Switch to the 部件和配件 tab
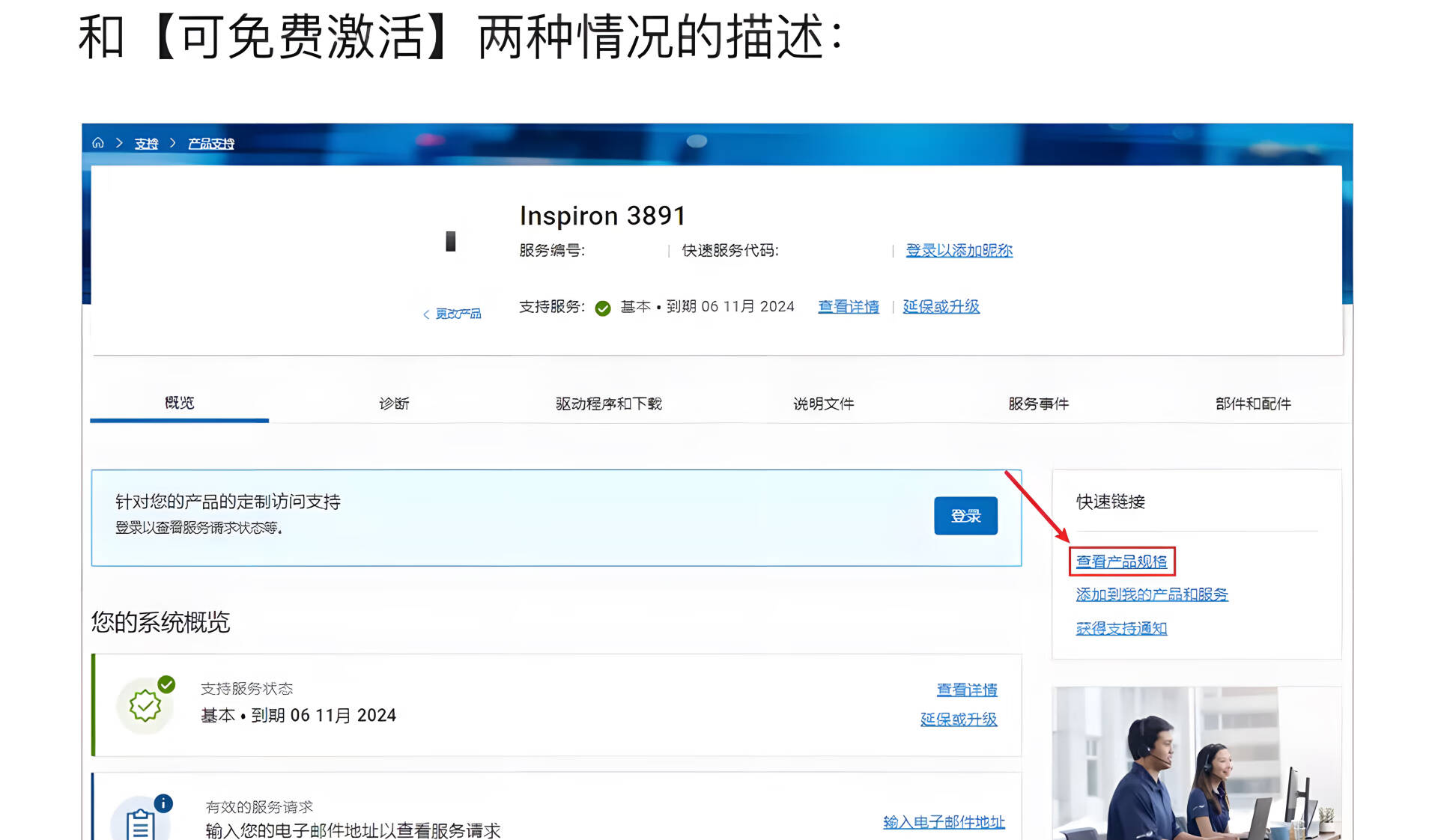The width and height of the screenshot is (1438, 840). click(1253, 404)
